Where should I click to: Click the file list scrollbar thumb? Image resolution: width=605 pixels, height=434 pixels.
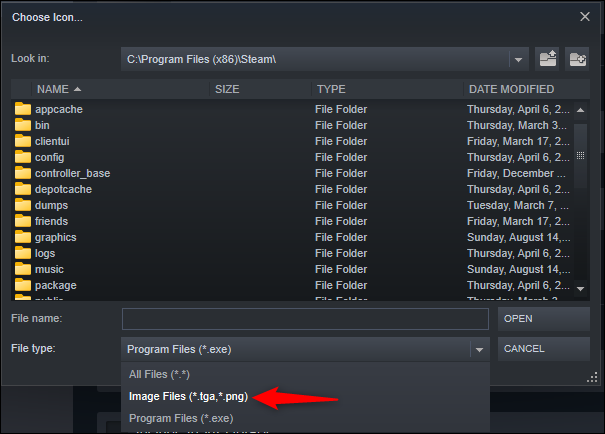coord(580,156)
